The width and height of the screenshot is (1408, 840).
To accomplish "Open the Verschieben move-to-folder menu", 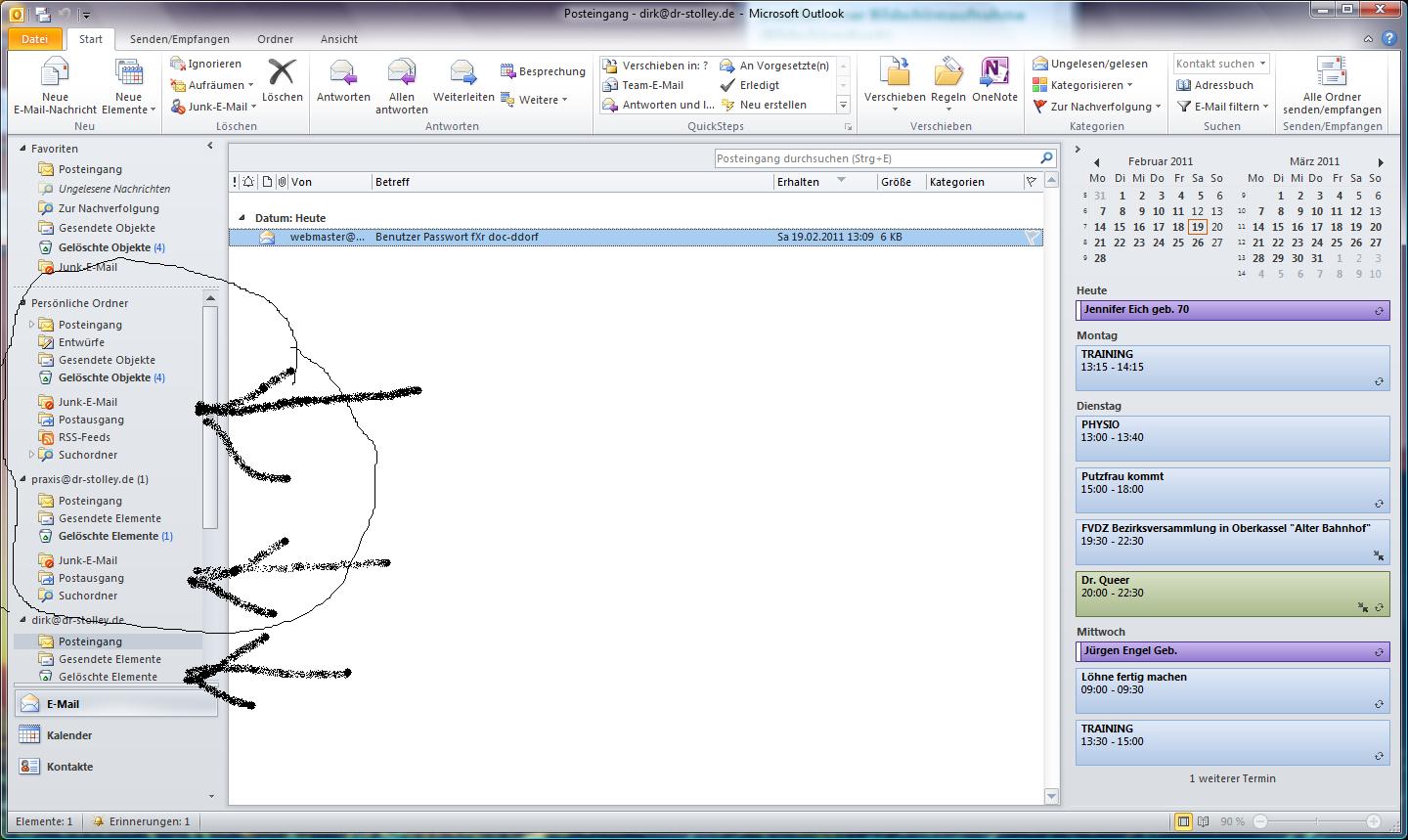I will (895, 84).
